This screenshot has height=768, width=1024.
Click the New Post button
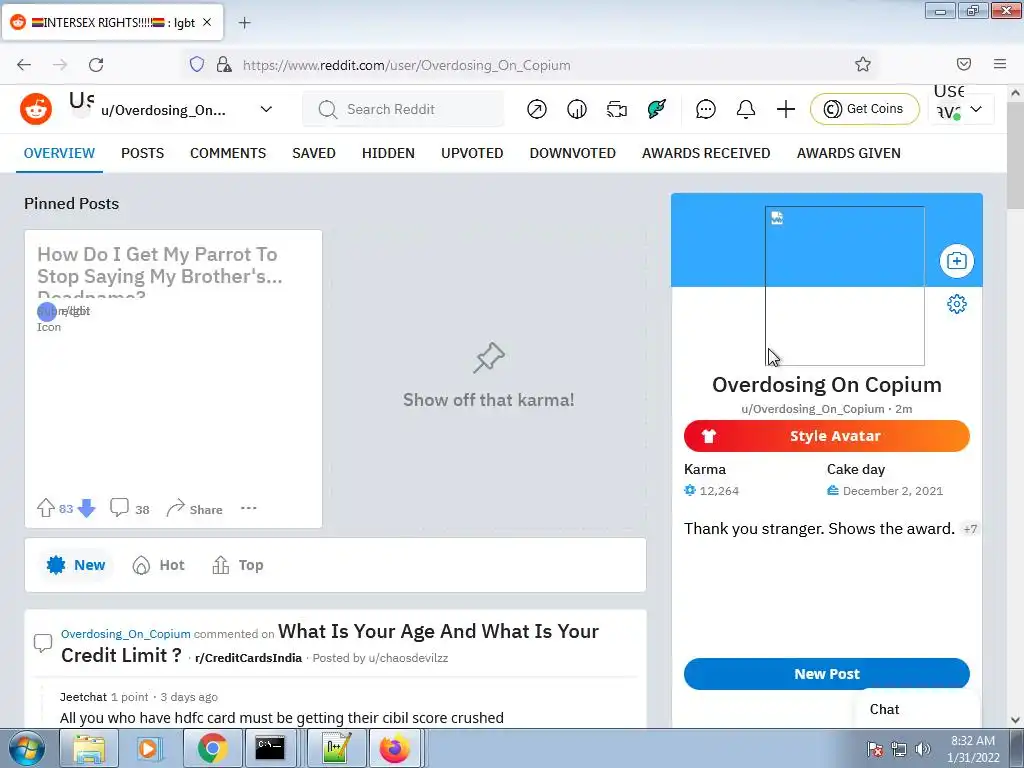tap(827, 673)
